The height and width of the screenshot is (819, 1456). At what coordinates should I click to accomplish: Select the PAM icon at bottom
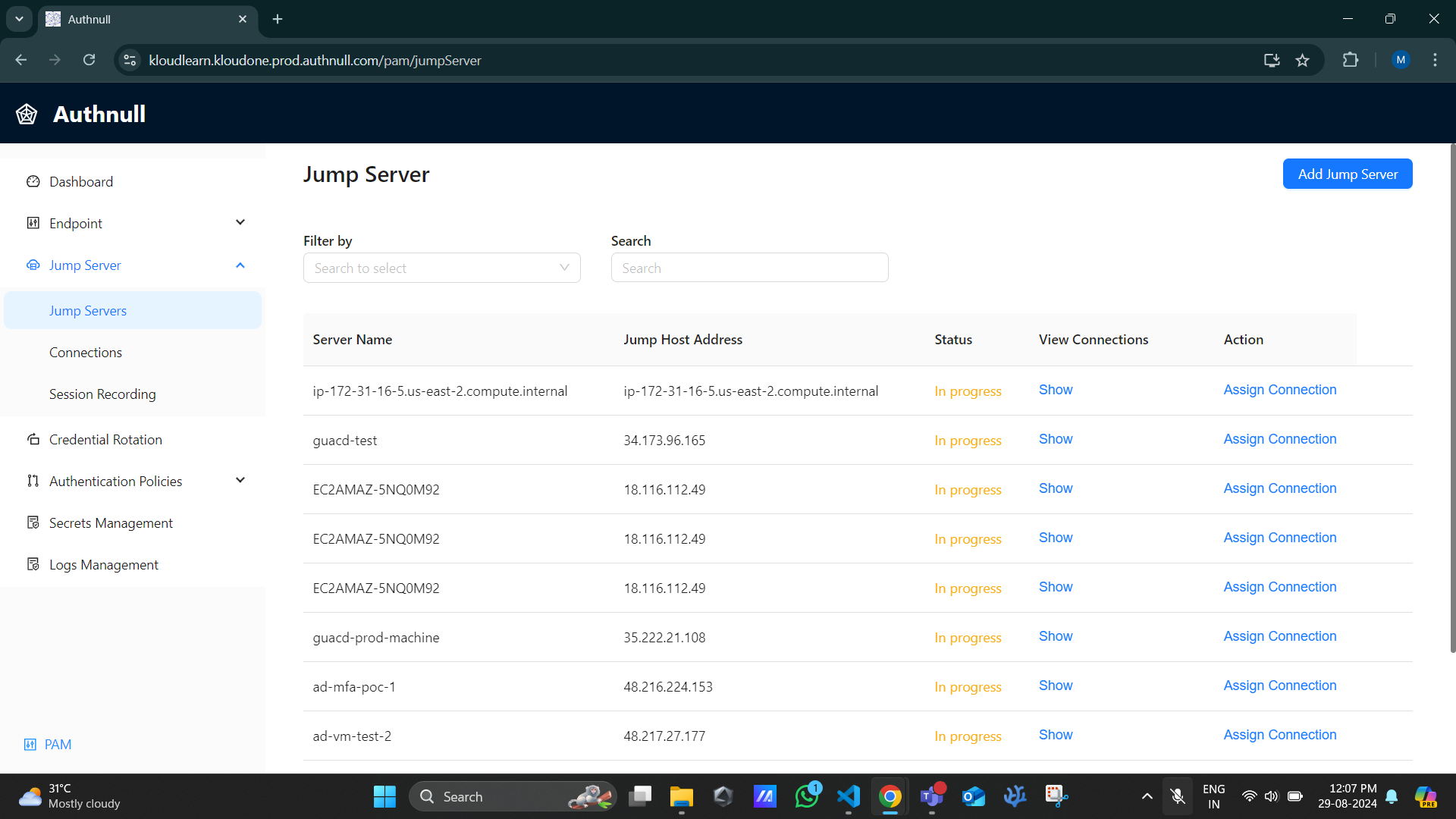(30, 744)
